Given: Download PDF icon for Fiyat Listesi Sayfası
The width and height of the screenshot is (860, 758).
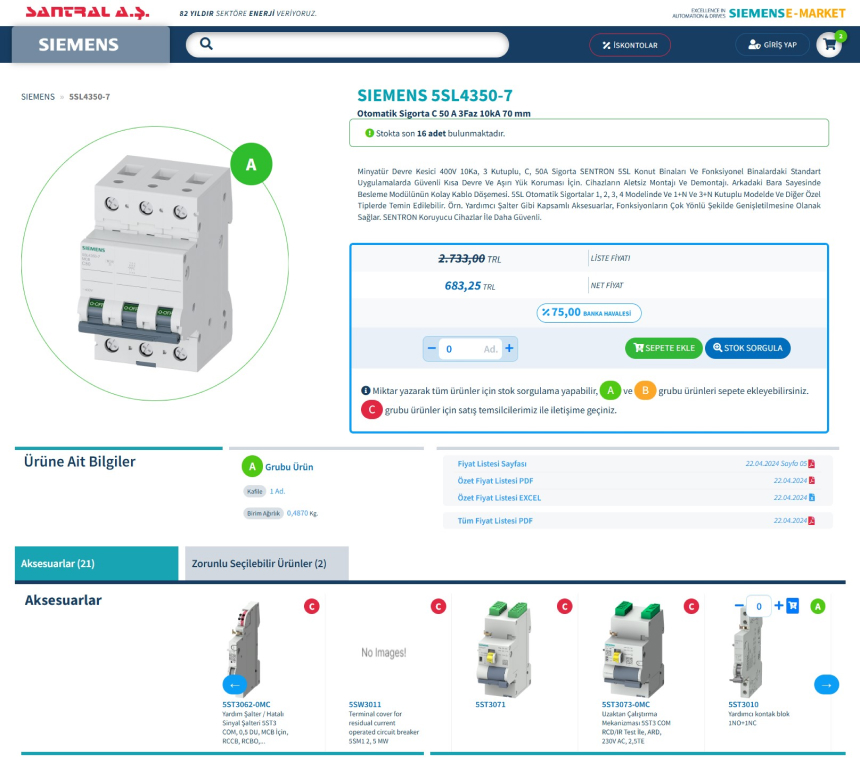Looking at the screenshot, I should [812, 464].
